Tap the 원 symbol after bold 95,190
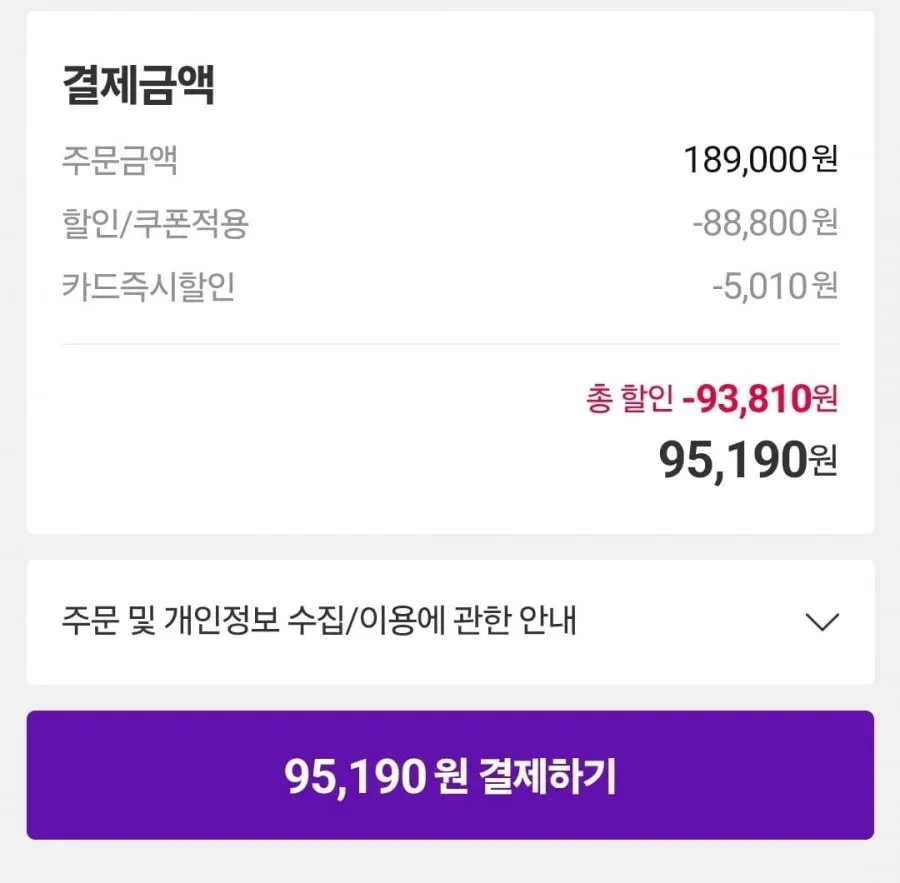 pos(823,462)
